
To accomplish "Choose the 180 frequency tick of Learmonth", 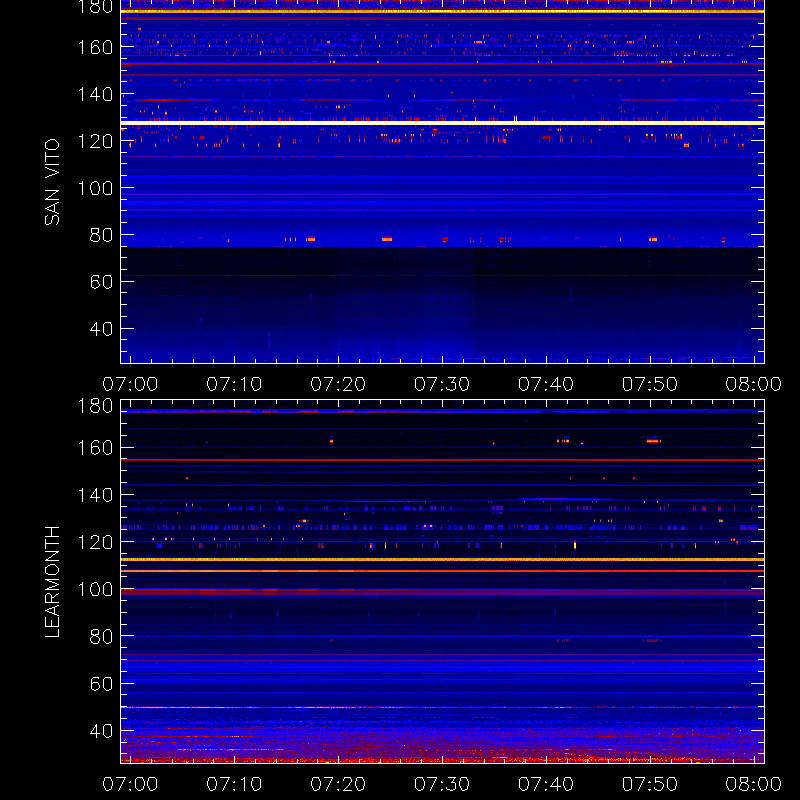I will (95, 406).
